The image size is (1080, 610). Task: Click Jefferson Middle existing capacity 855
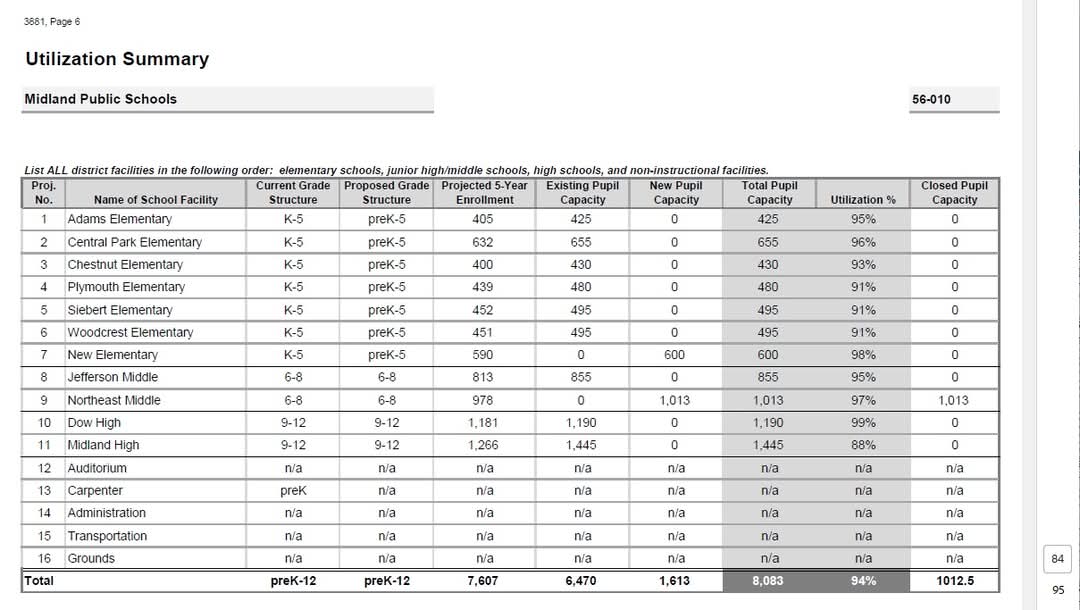[581, 377]
